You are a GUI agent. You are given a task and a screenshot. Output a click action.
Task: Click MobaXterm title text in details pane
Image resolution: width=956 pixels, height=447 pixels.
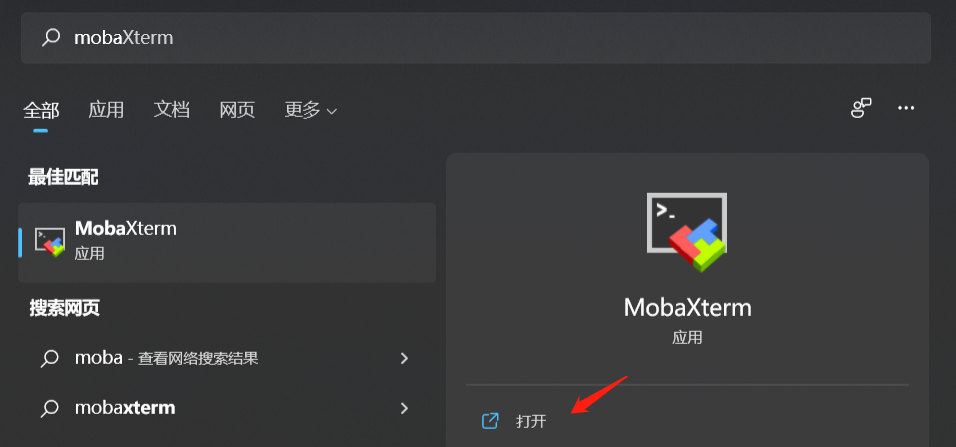click(x=687, y=307)
